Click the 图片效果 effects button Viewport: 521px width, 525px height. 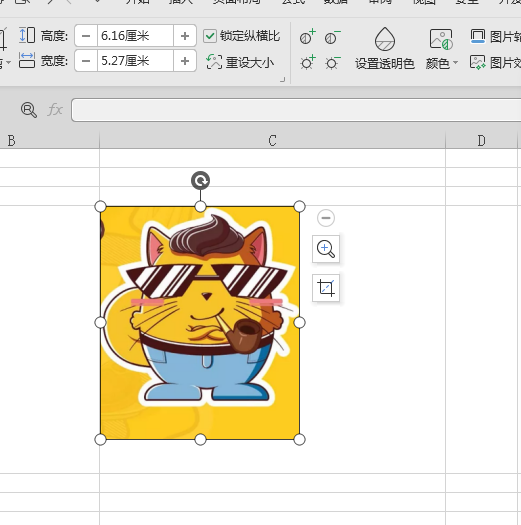pos(495,62)
